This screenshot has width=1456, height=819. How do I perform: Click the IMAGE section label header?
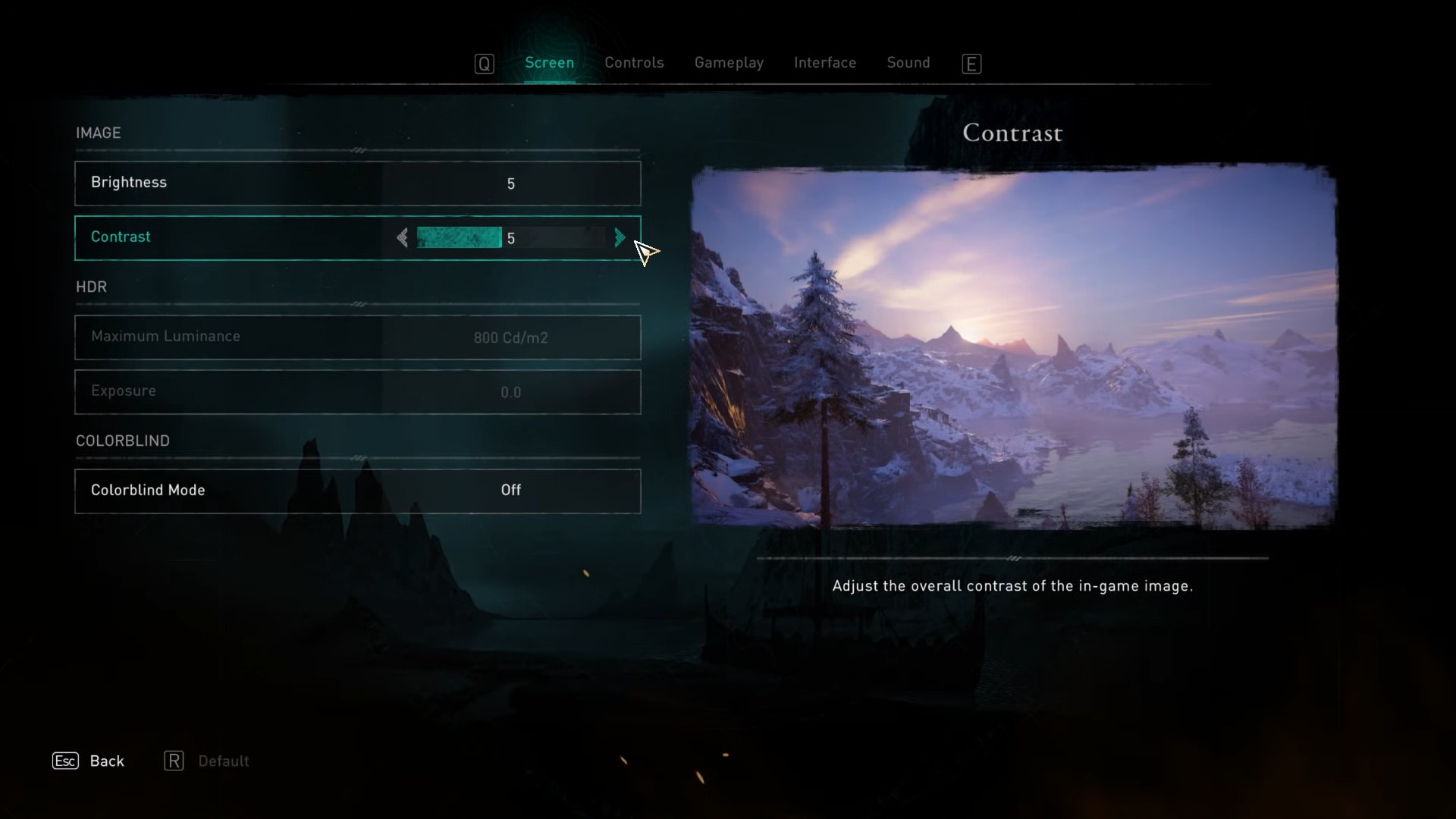point(98,133)
